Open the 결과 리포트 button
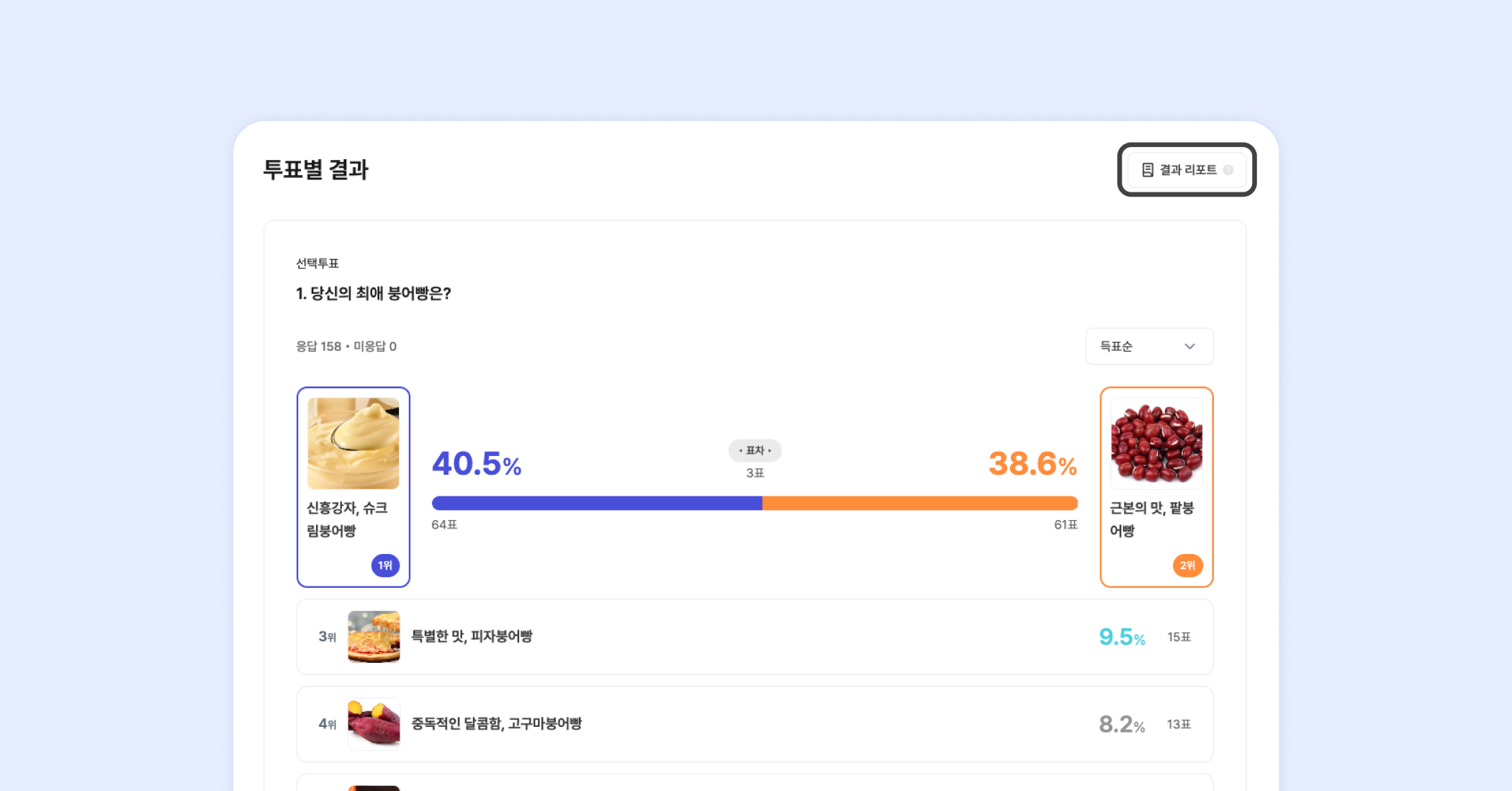 [x=1187, y=170]
